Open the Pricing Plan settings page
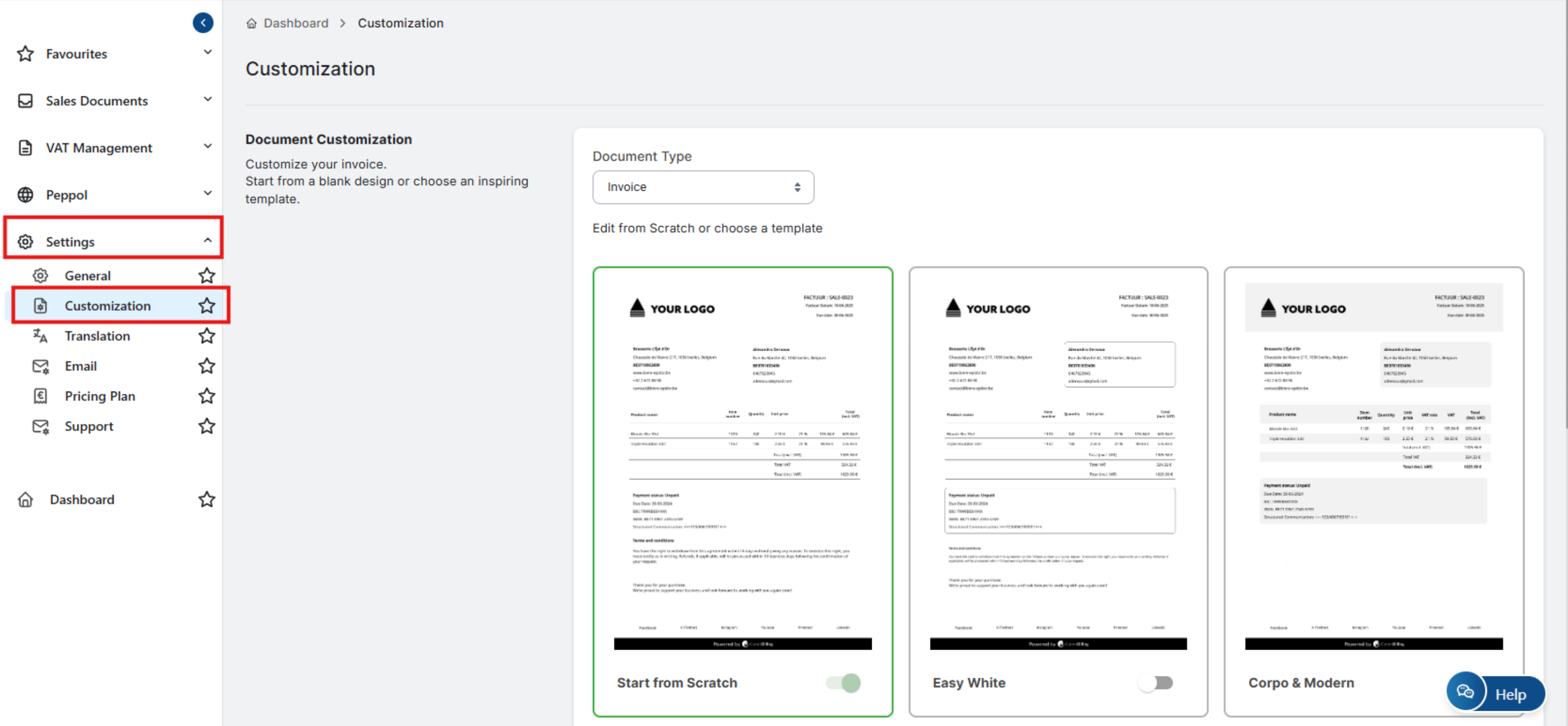This screenshot has width=1568, height=726. click(x=100, y=396)
